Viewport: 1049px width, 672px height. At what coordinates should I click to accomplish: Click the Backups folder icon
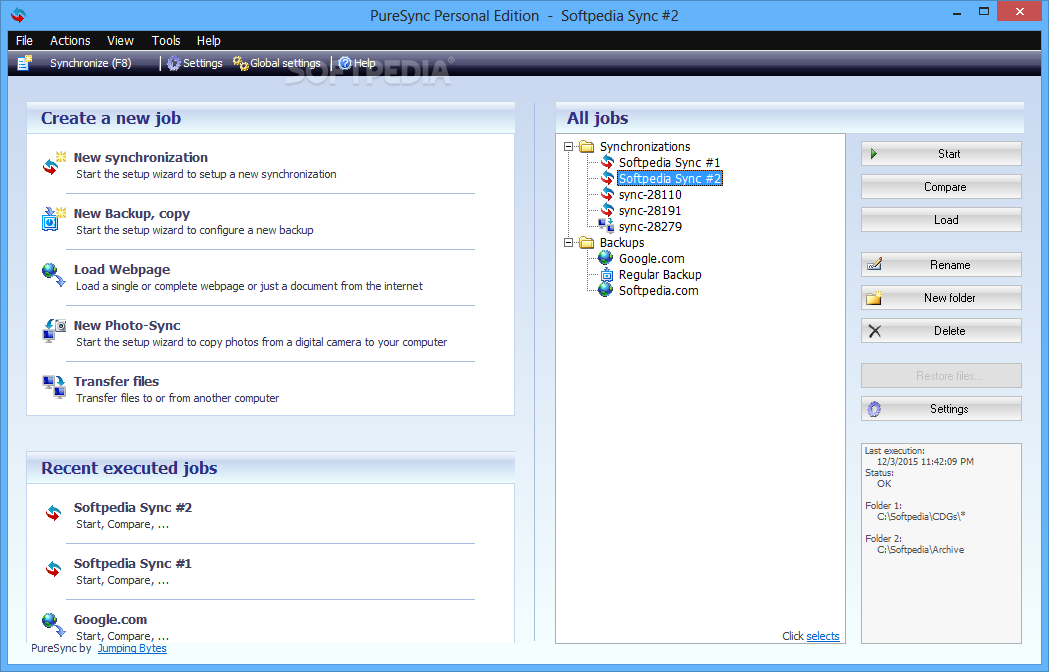pyautogui.click(x=587, y=242)
